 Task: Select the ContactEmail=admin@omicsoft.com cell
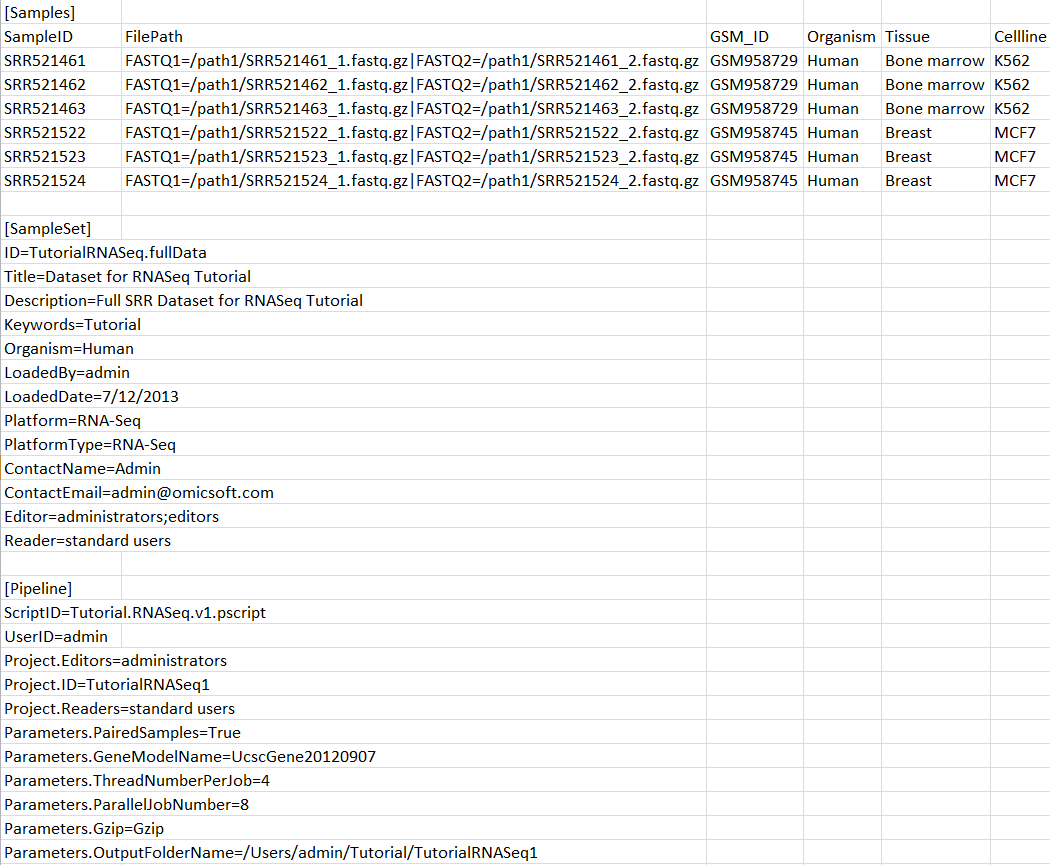(139, 493)
